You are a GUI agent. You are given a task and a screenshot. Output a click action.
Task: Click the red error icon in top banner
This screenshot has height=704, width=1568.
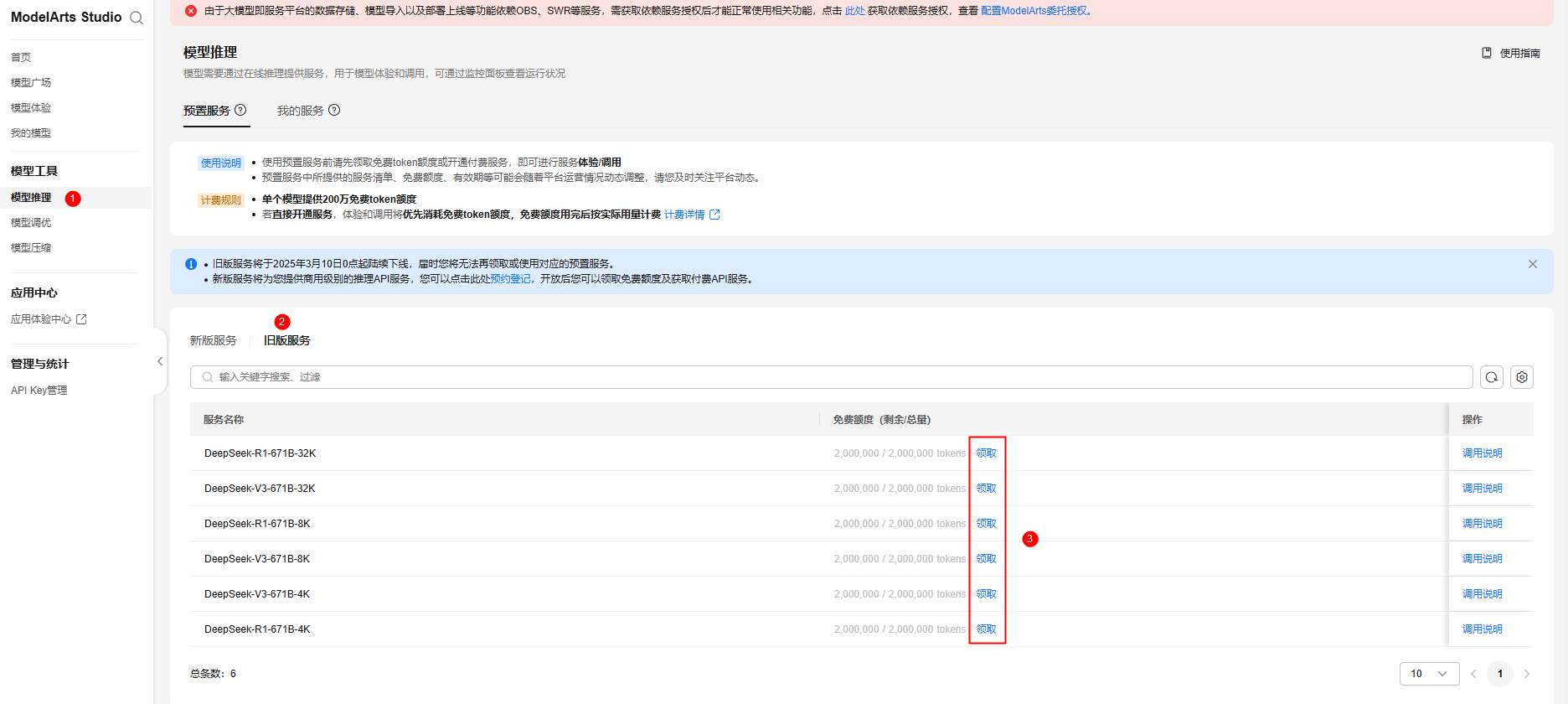tap(191, 11)
